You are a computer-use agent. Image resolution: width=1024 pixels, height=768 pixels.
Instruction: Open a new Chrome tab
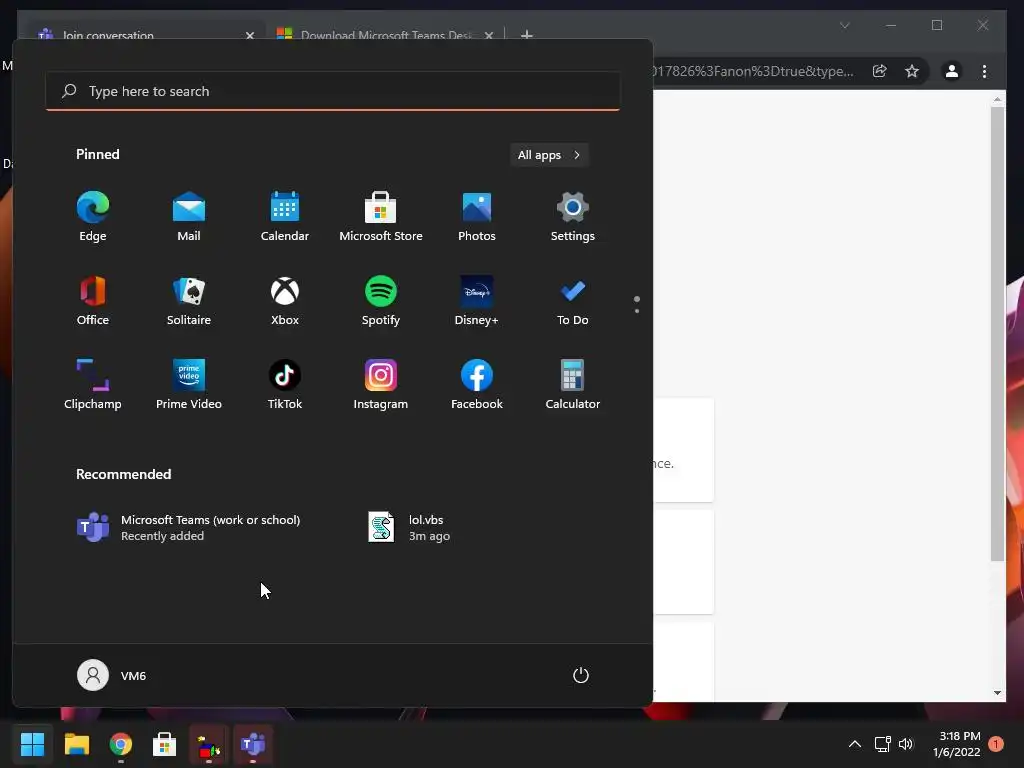[527, 35]
